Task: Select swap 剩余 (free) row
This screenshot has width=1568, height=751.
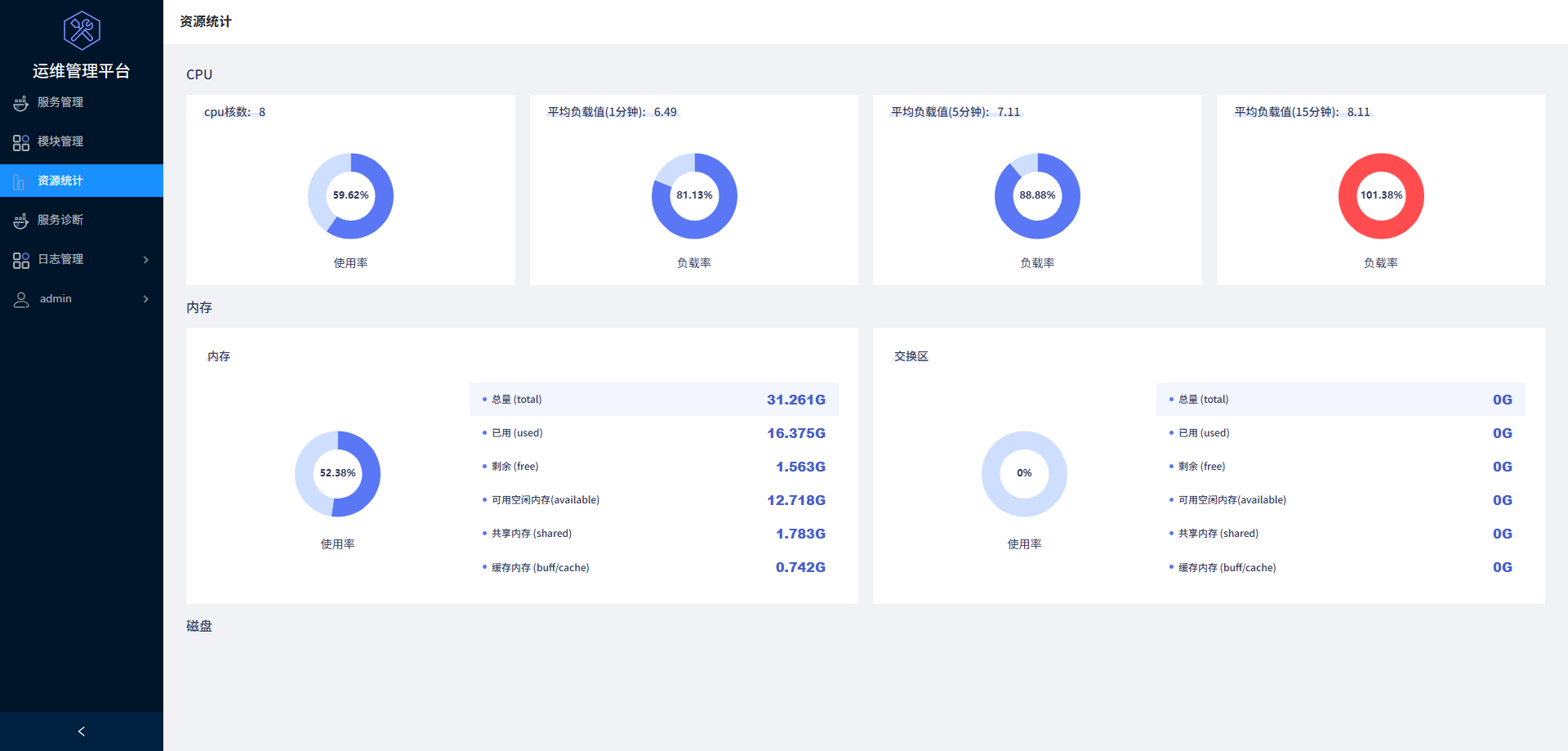Action: [x=1340, y=467]
